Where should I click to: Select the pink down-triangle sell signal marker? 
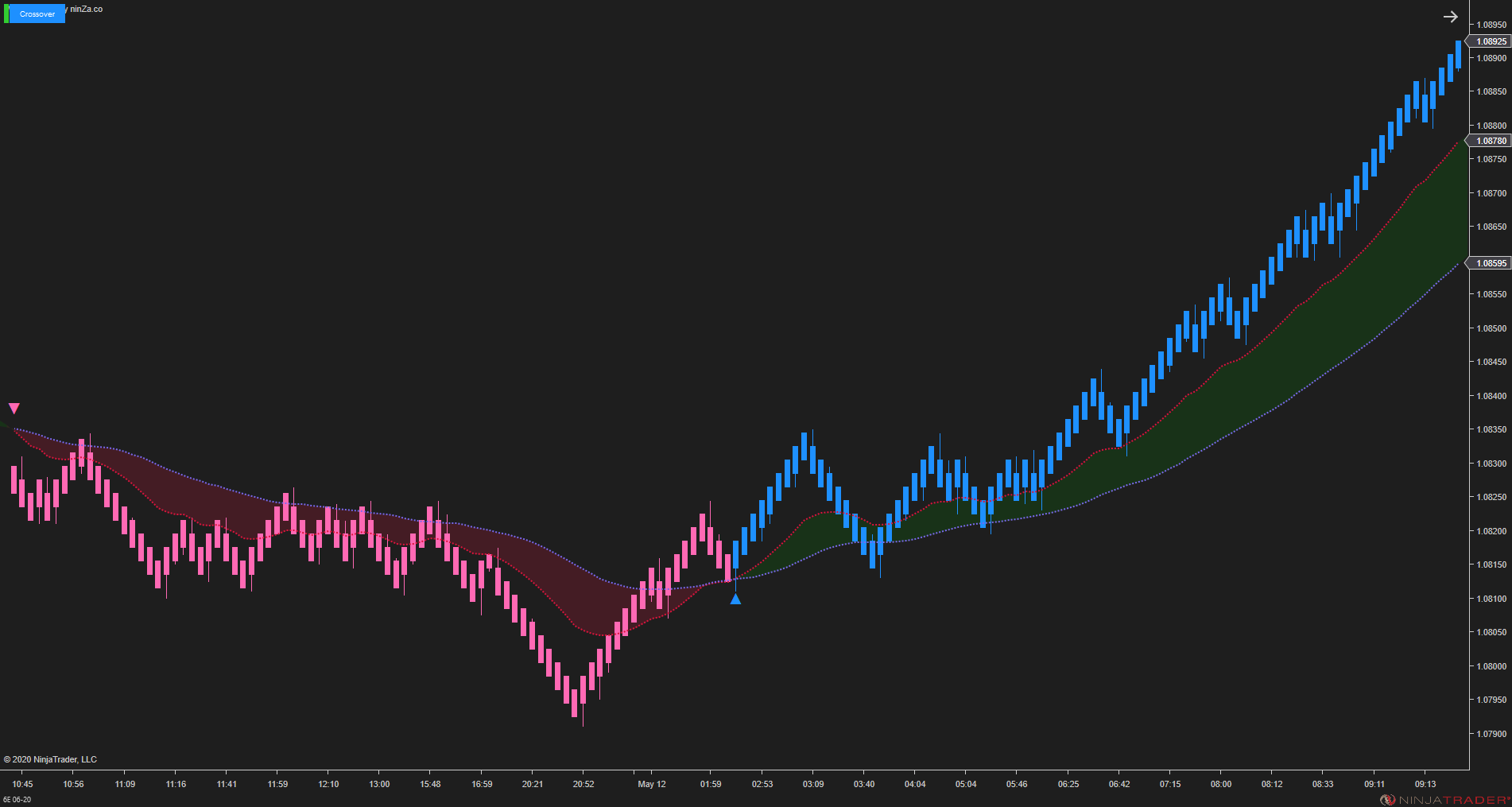point(14,407)
